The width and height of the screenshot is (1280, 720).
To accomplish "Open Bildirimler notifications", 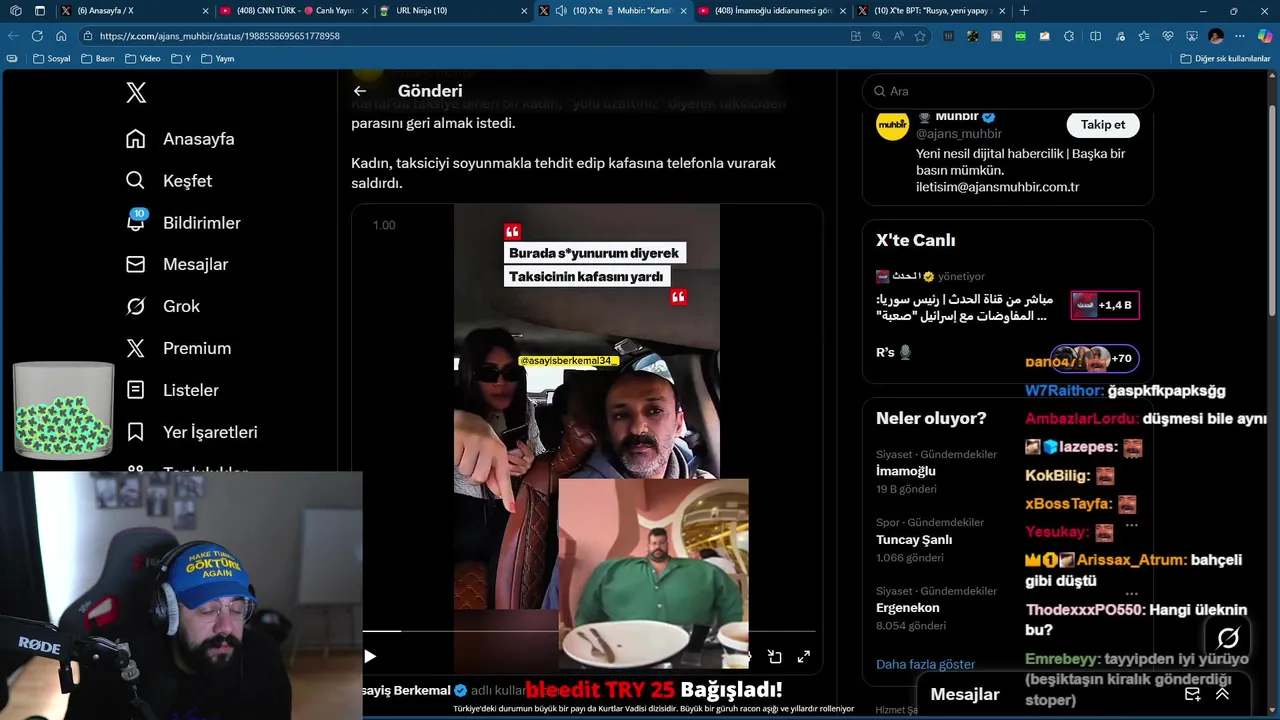I will 183,223.
